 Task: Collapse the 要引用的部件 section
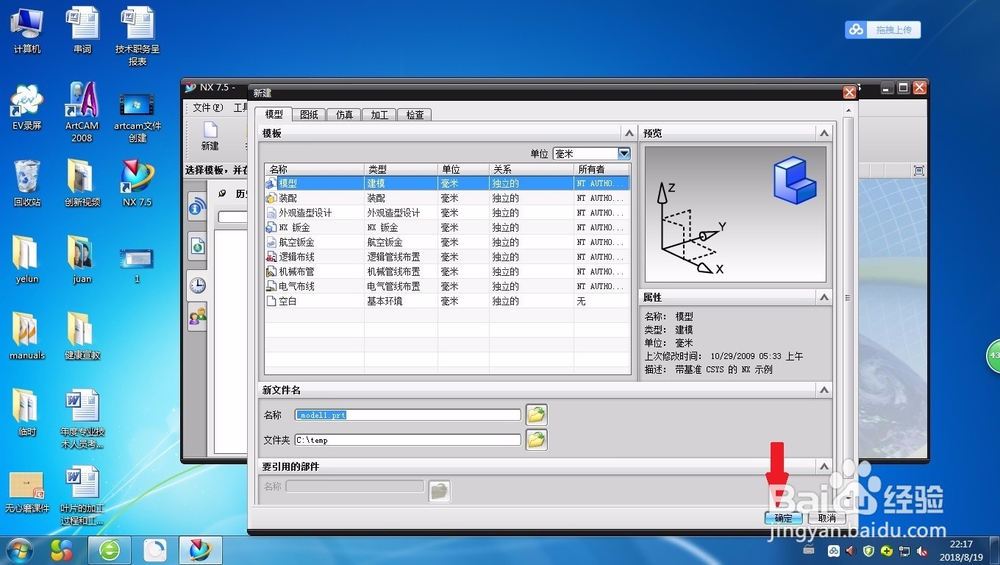click(824, 466)
